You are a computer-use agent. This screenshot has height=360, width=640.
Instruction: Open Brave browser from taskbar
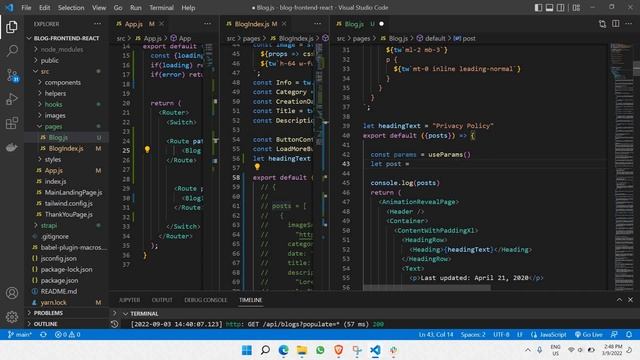coord(338,350)
